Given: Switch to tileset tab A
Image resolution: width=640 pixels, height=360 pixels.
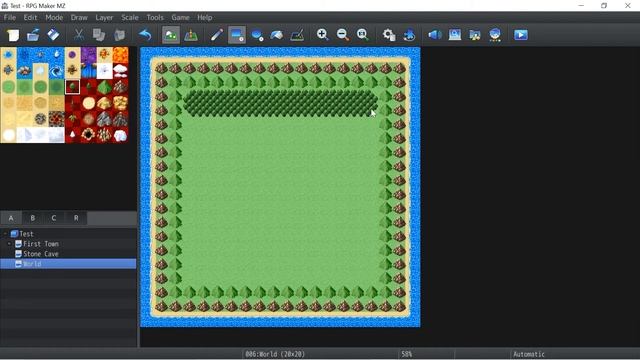Looking at the screenshot, I should point(11,218).
